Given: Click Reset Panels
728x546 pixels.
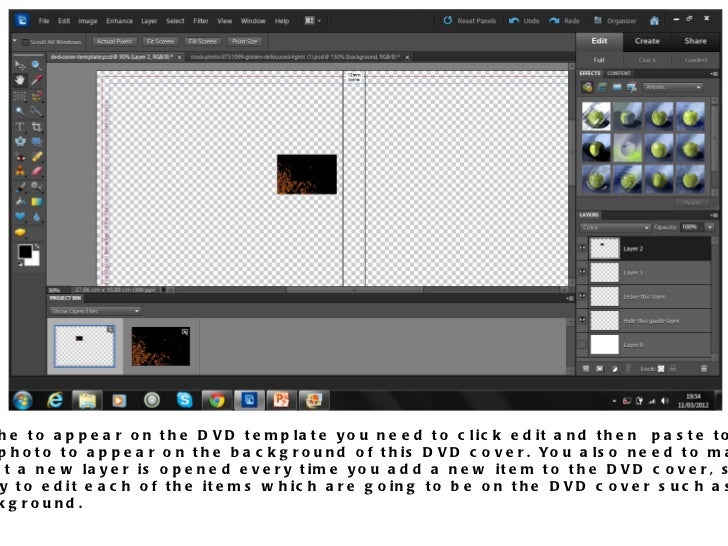Looking at the screenshot, I should [x=470, y=21].
